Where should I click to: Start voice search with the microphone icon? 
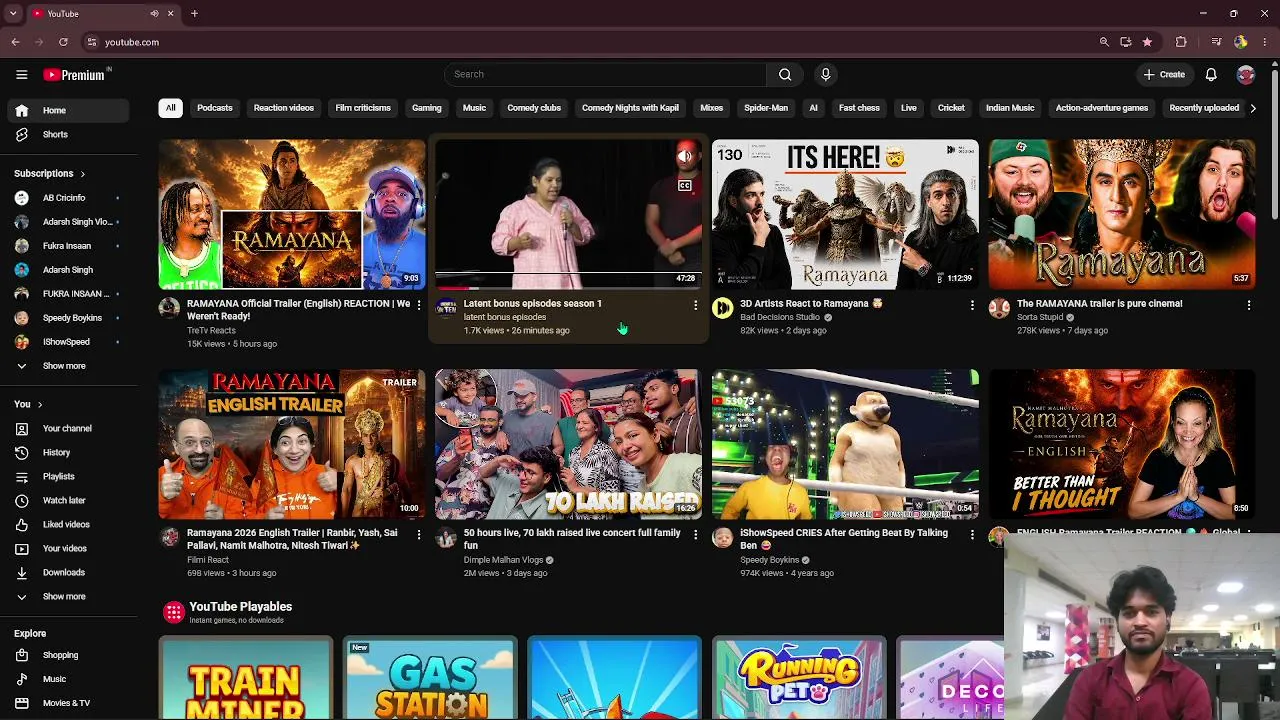825,74
